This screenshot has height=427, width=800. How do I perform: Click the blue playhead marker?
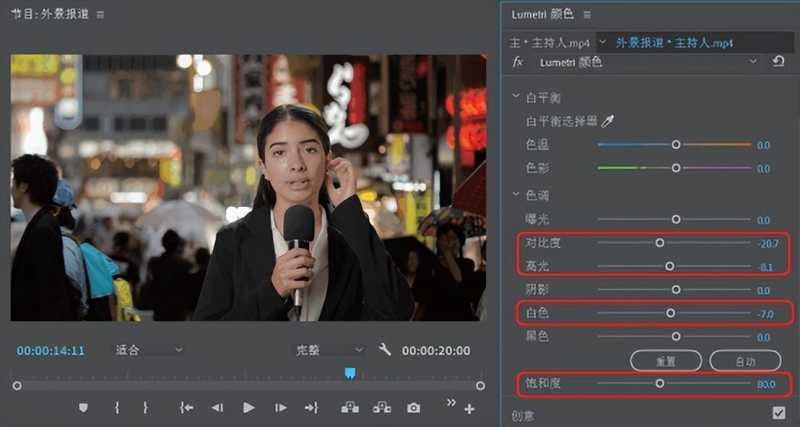(x=350, y=374)
